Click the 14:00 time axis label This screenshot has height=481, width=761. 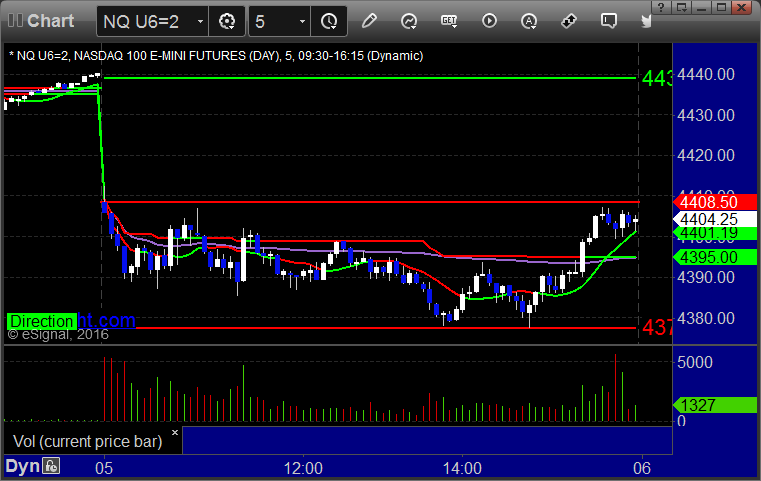(x=462, y=468)
